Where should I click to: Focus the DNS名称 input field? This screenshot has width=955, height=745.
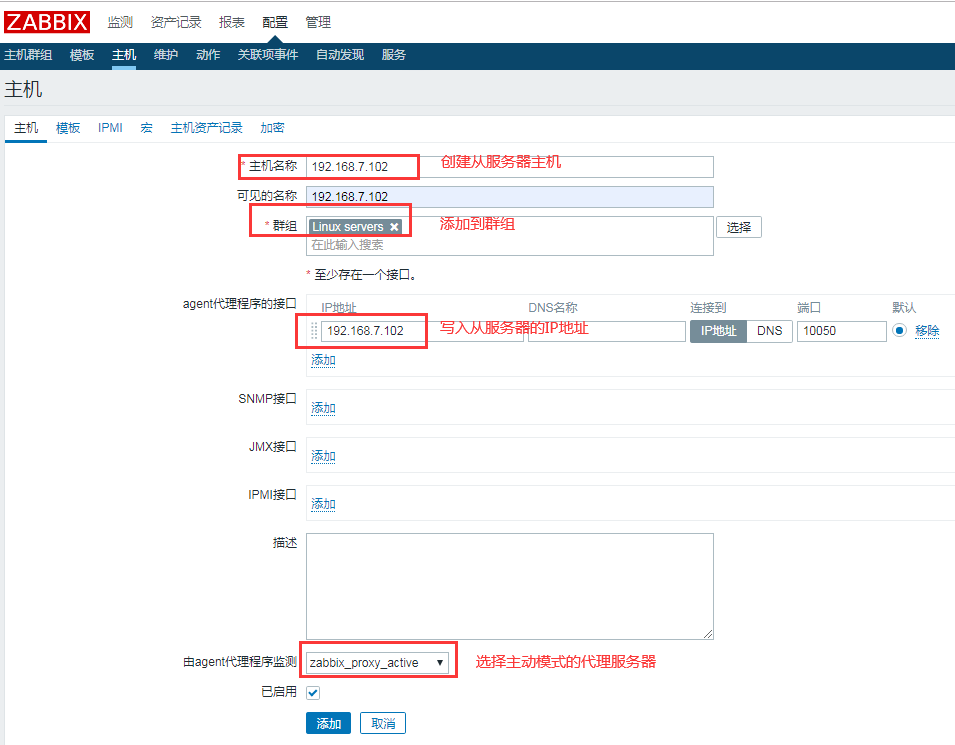coord(607,331)
